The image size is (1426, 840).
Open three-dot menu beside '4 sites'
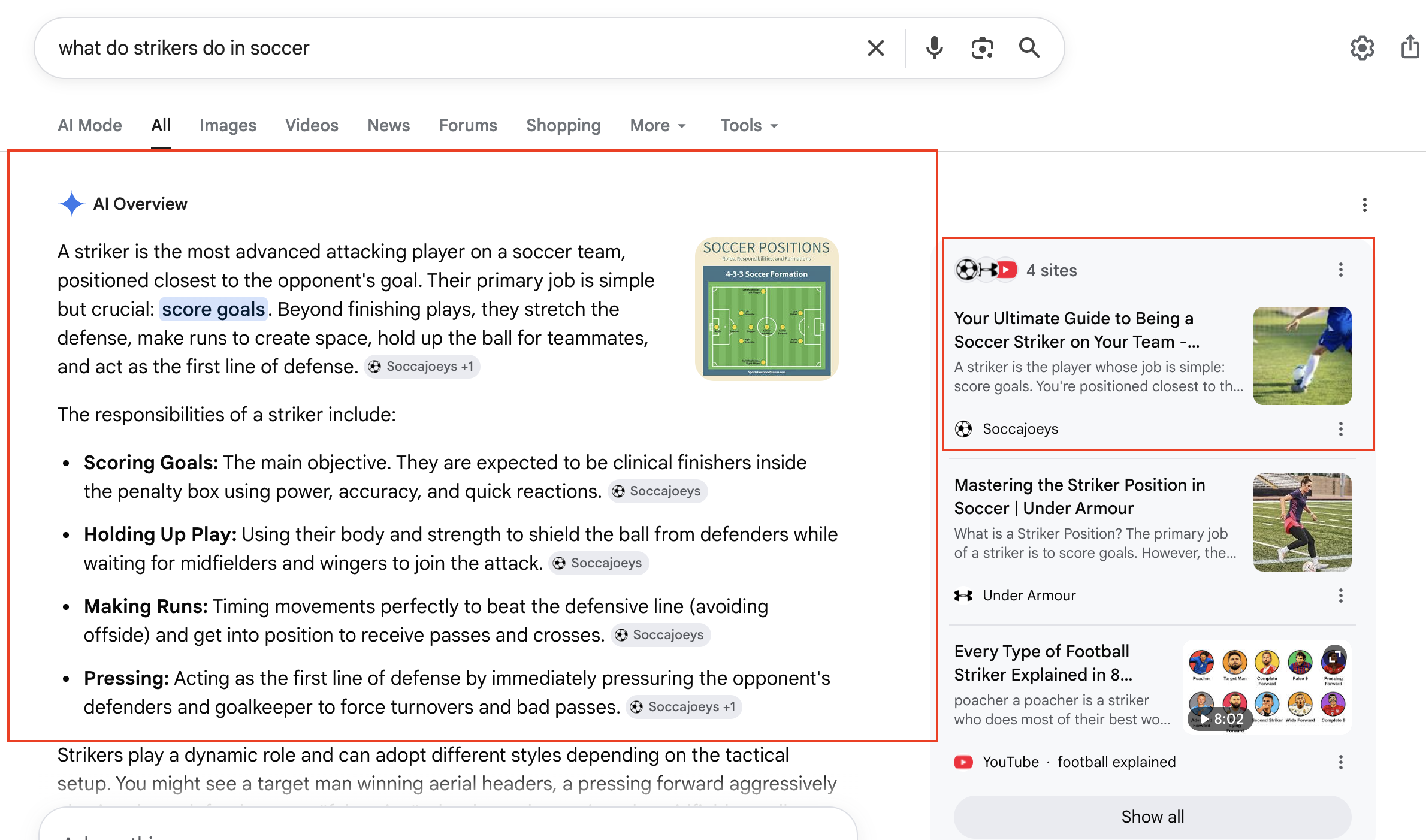tap(1340, 270)
